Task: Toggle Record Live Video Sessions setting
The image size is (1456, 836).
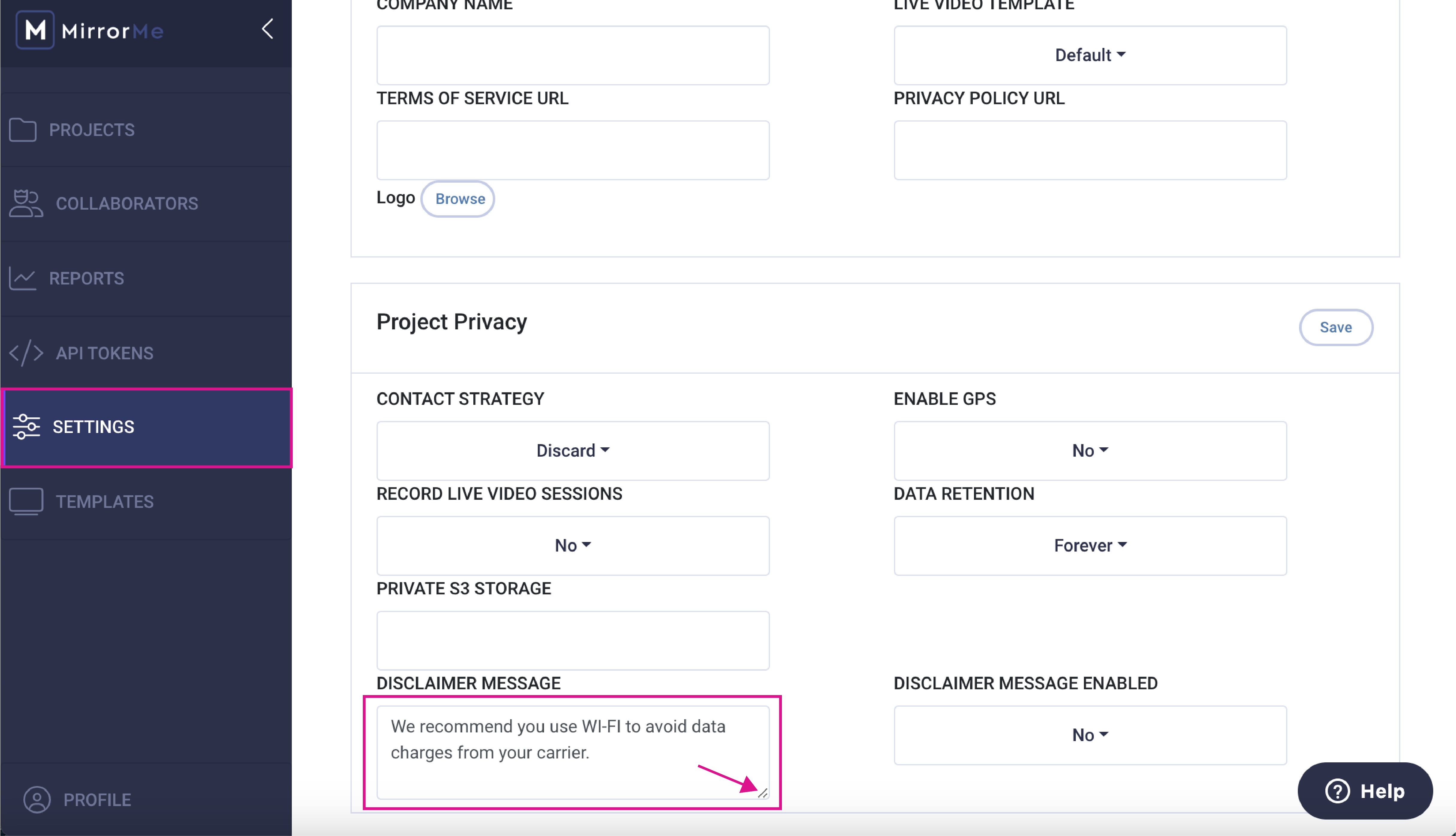Action: (x=572, y=545)
